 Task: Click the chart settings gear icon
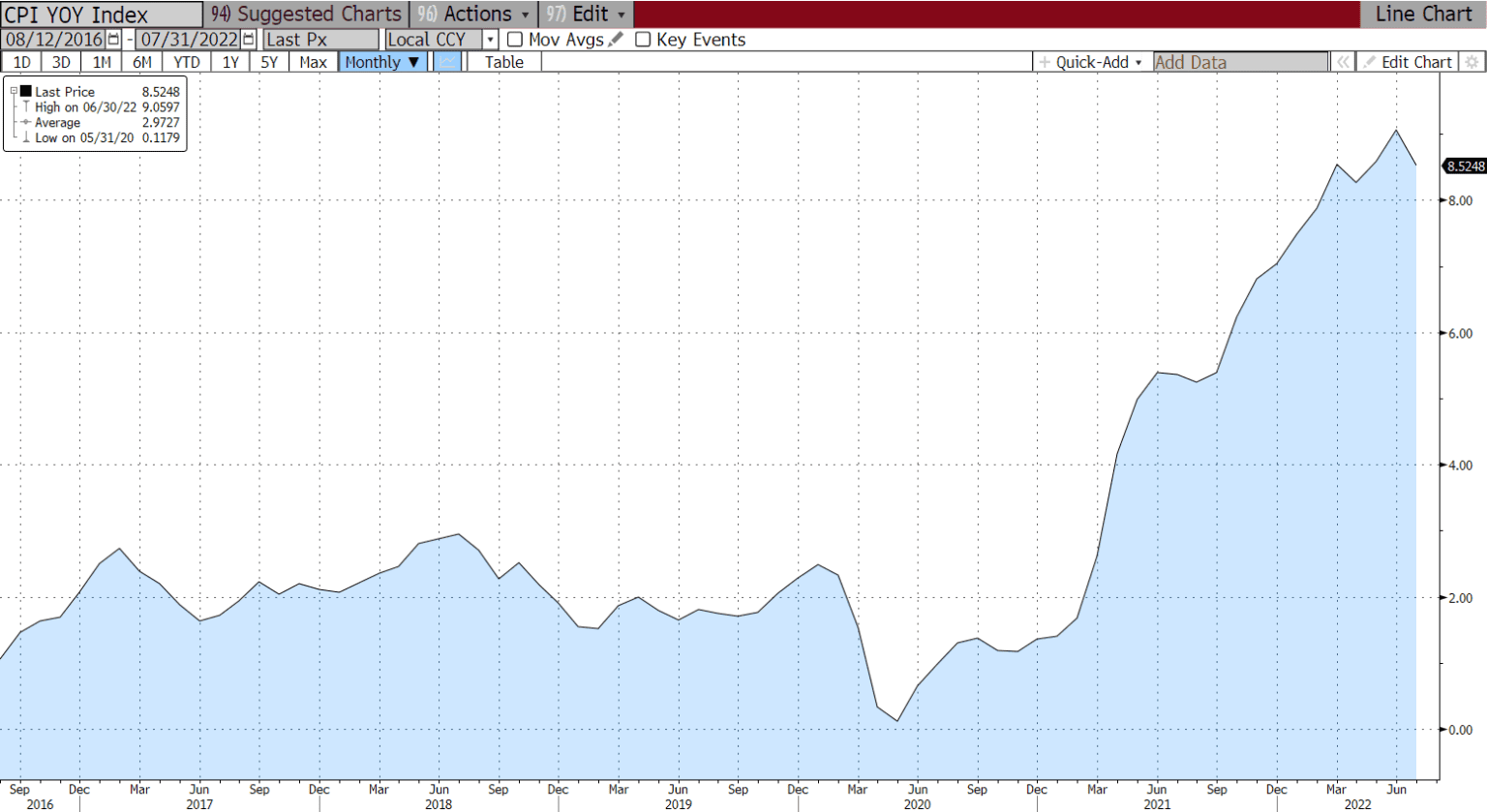1472,62
